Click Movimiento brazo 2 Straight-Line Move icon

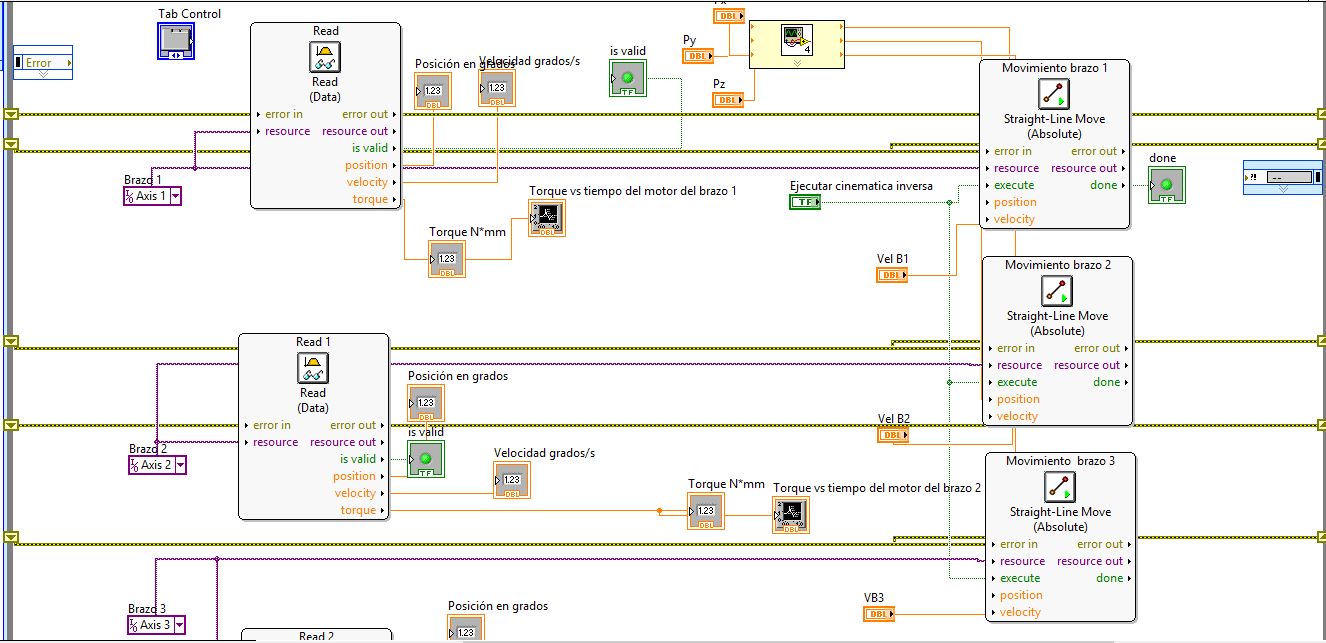[1057, 291]
